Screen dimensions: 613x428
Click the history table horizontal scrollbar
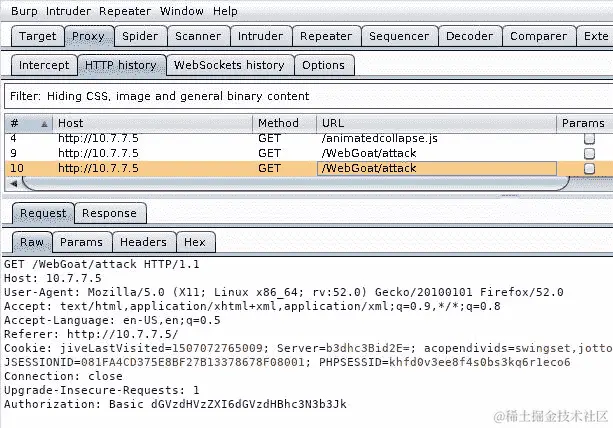(296, 183)
